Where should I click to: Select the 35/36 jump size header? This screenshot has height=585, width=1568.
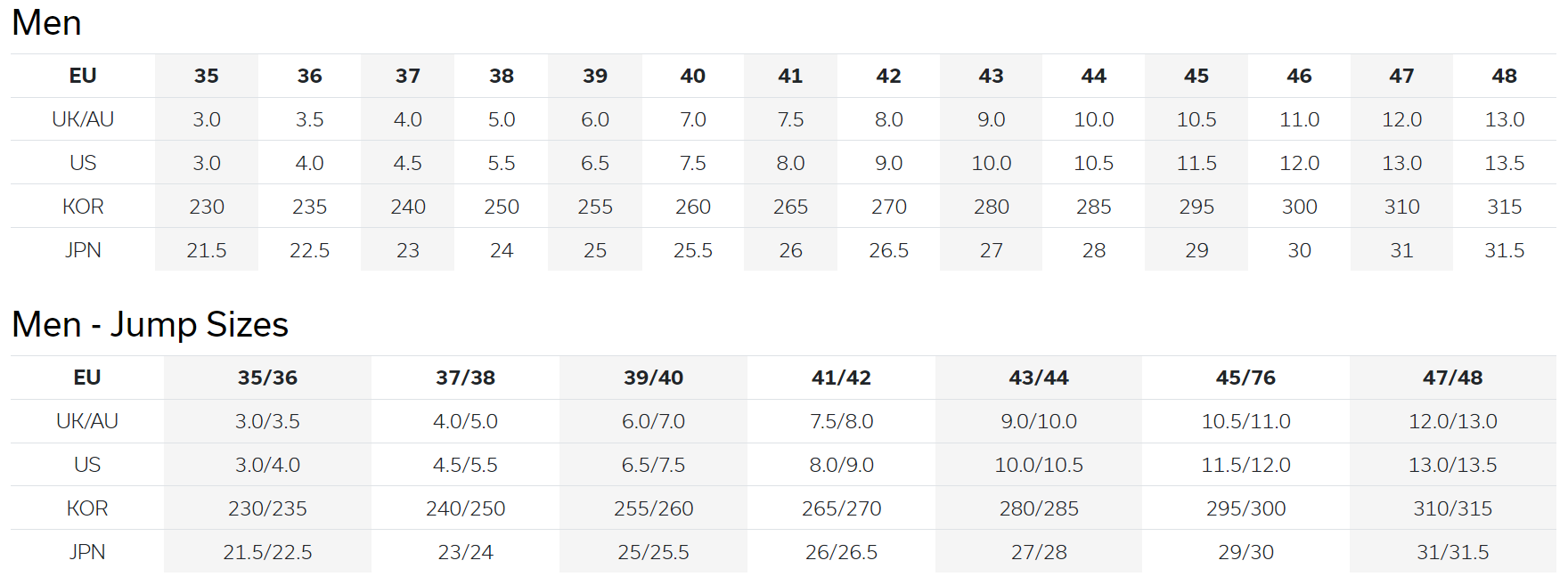click(267, 378)
